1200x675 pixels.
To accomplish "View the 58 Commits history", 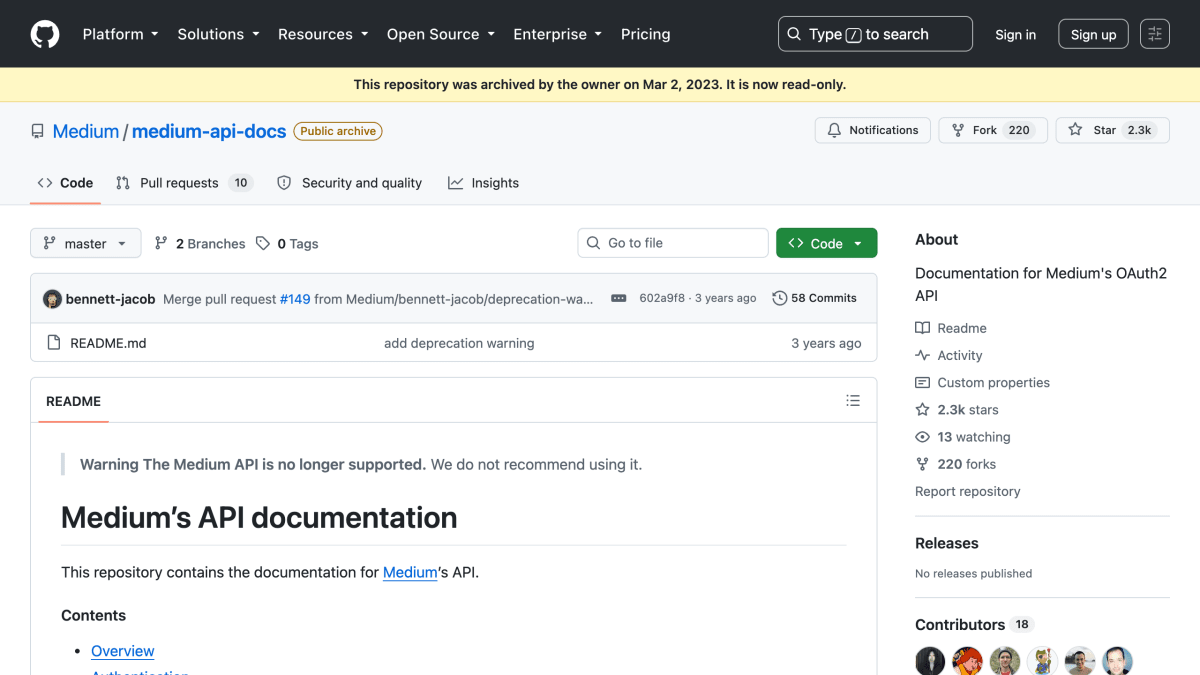I will point(815,298).
